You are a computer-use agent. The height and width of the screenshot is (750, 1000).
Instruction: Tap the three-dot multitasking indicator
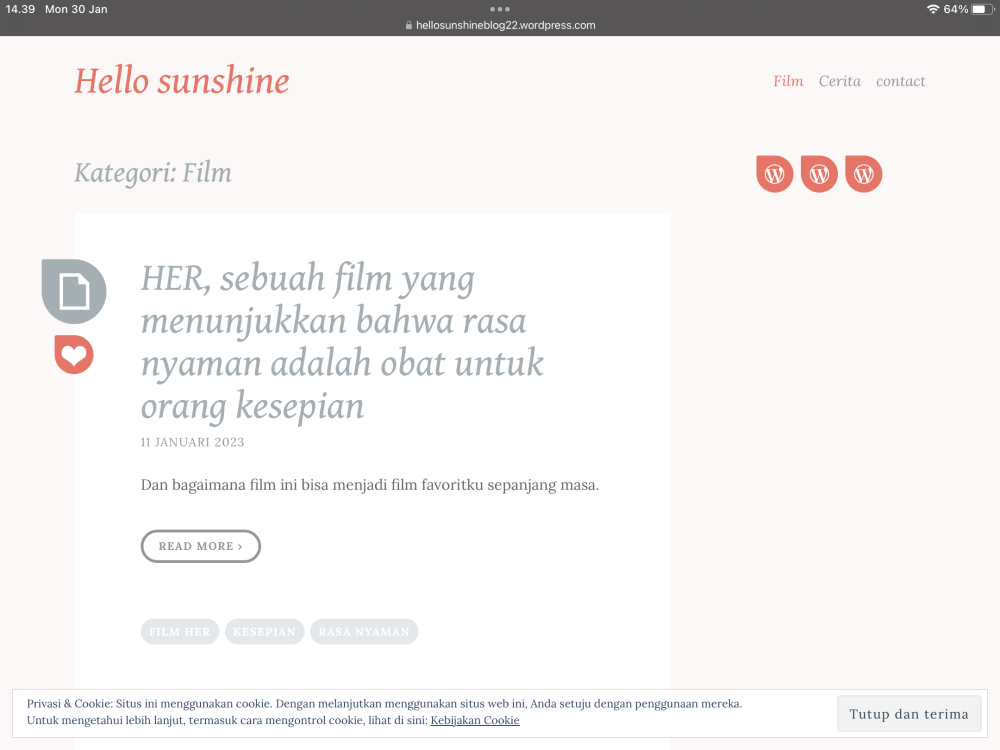(x=500, y=9)
